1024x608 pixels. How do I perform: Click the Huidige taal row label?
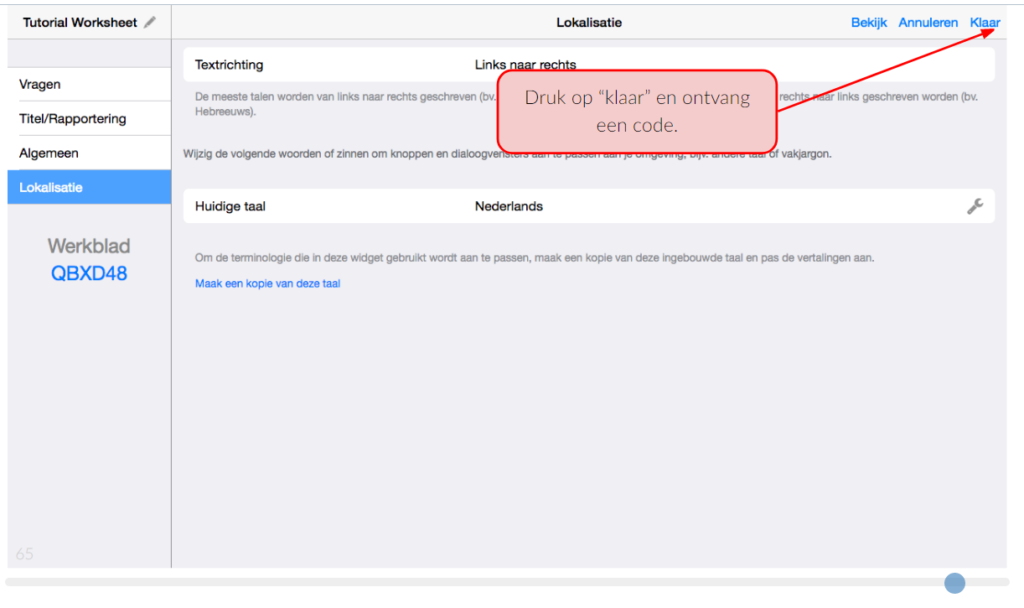[x=230, y=206]
